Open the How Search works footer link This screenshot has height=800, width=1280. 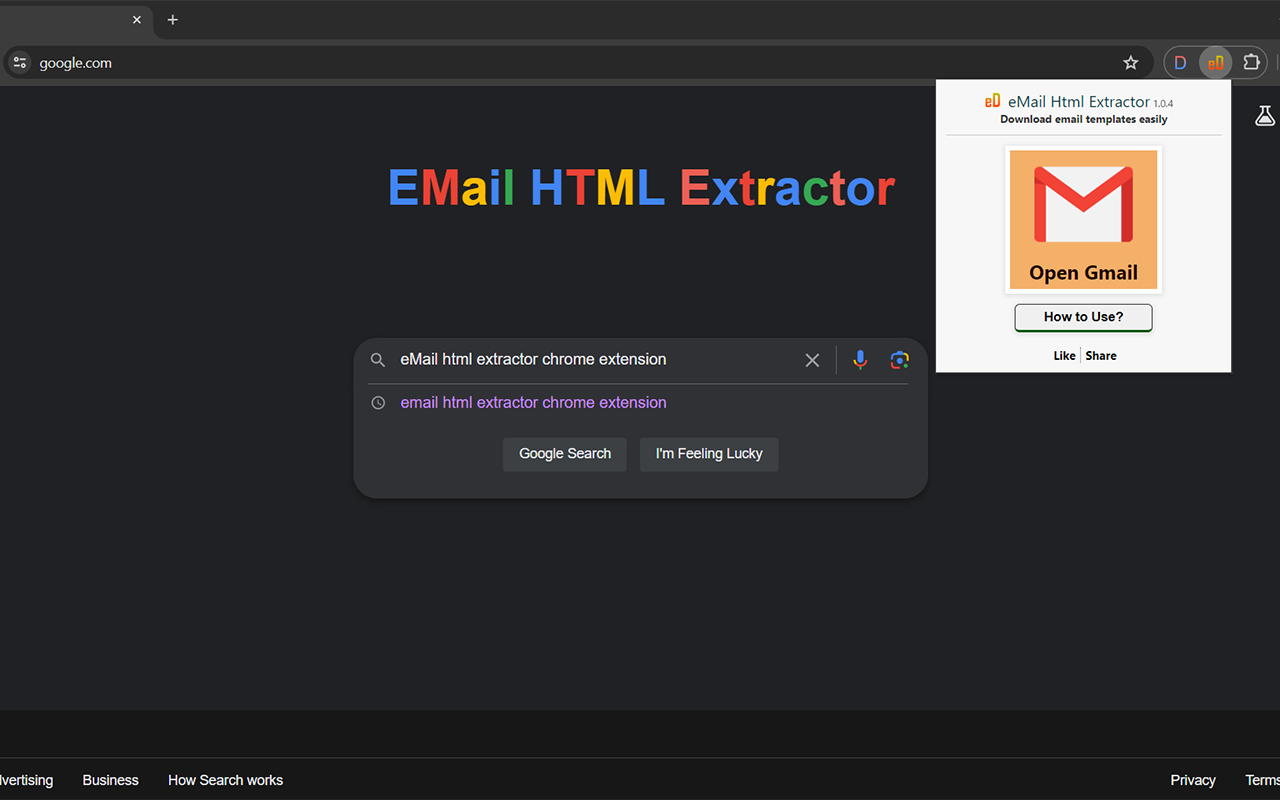point(225,780)
